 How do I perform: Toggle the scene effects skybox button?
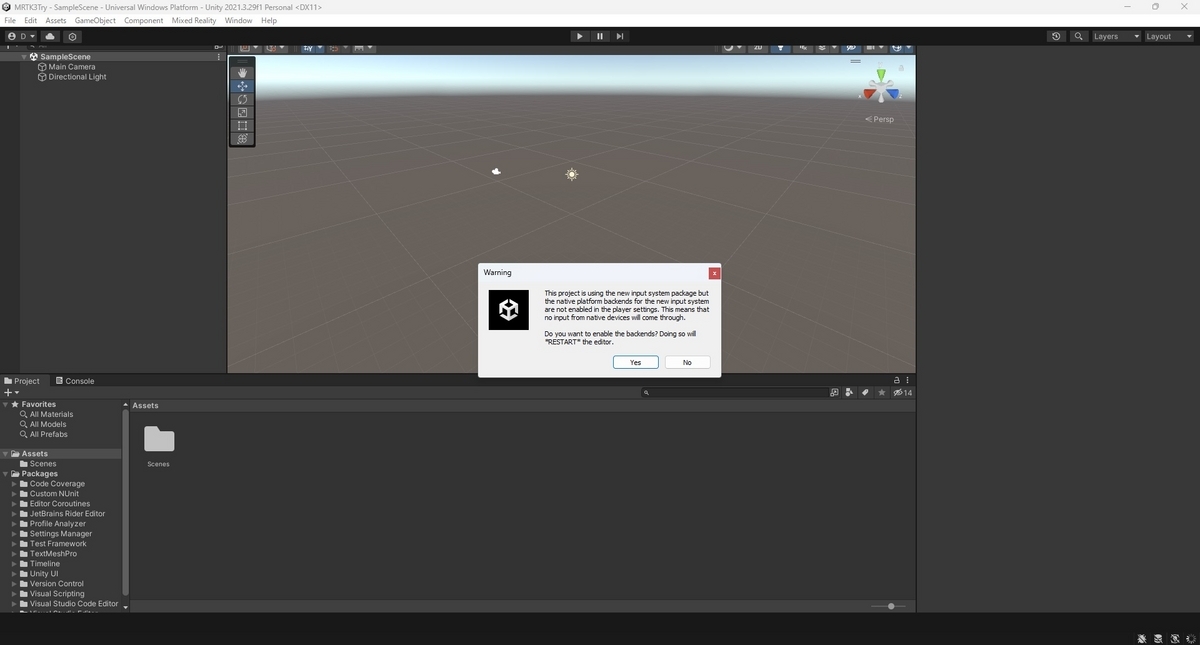pyautogui.click(x=822, y=47)
